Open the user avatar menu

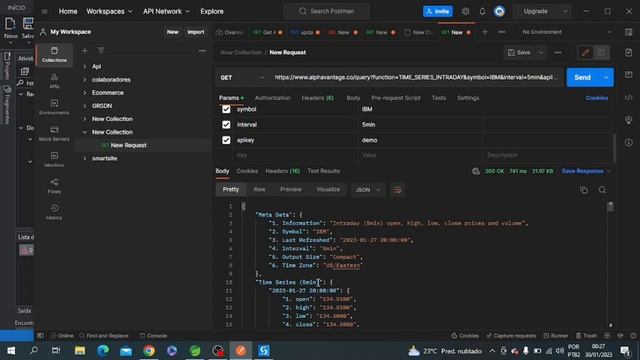(x=499, y=11)
